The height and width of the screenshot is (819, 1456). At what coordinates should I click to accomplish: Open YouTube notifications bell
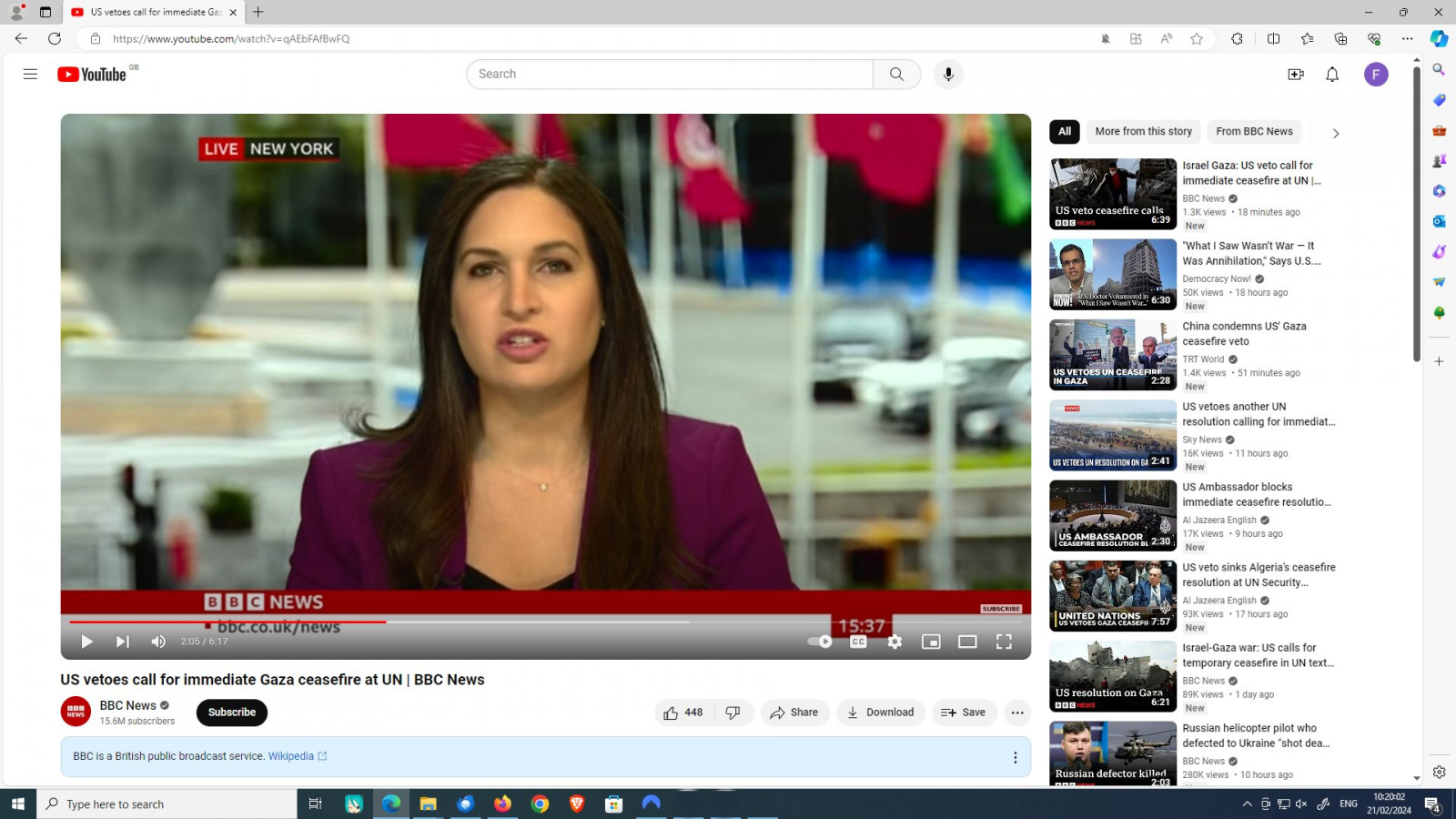(x=1332, y=75)
